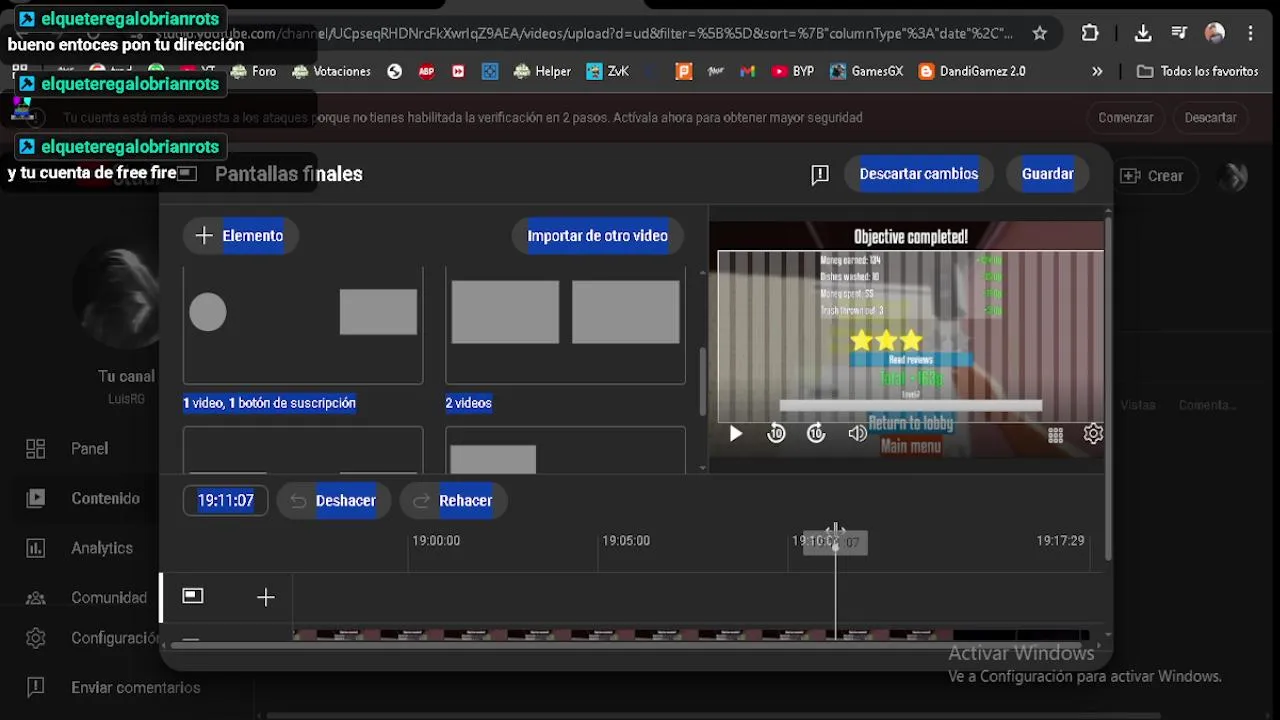Click Deshacer to undo

[x=333, y=500]
